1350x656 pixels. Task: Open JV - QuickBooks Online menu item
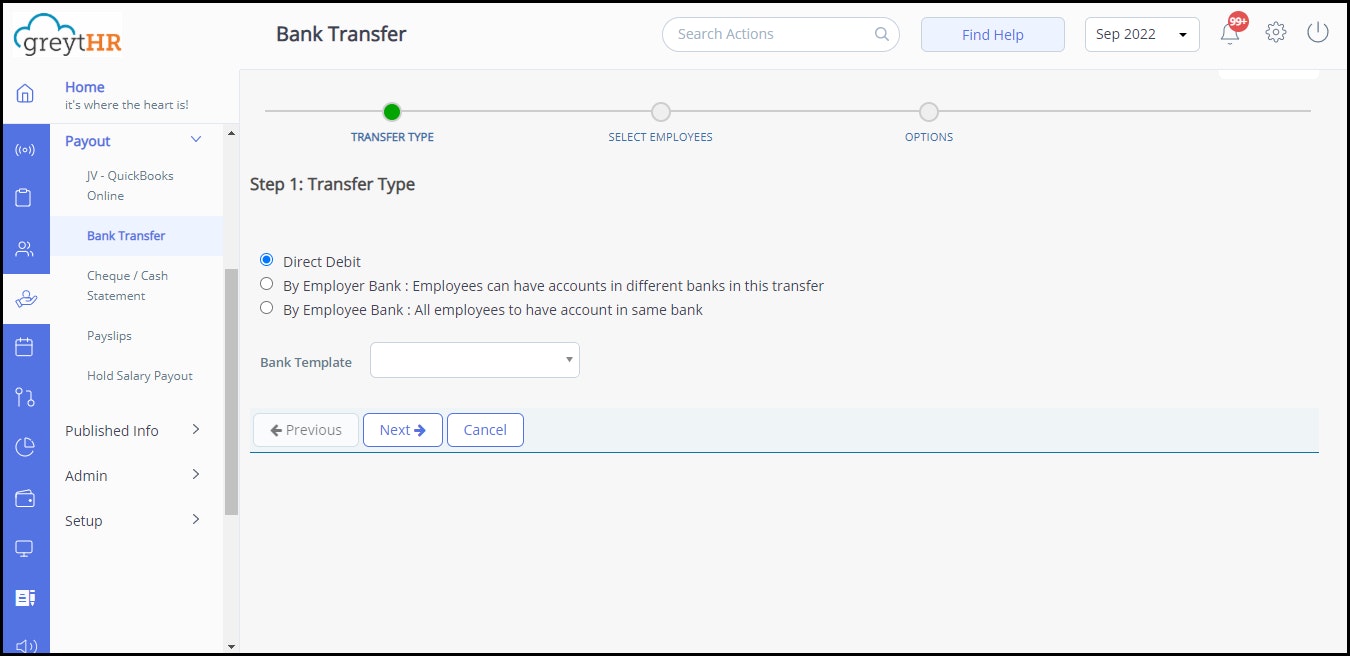[131, 186]
